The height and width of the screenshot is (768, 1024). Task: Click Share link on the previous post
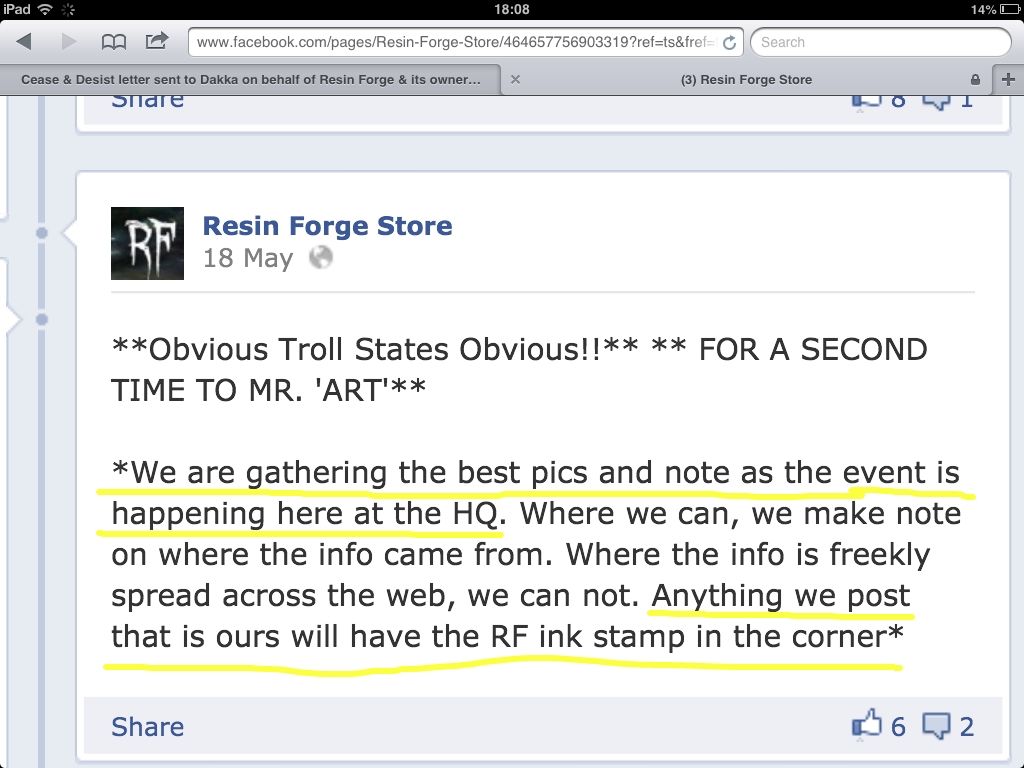pos(148,102)
